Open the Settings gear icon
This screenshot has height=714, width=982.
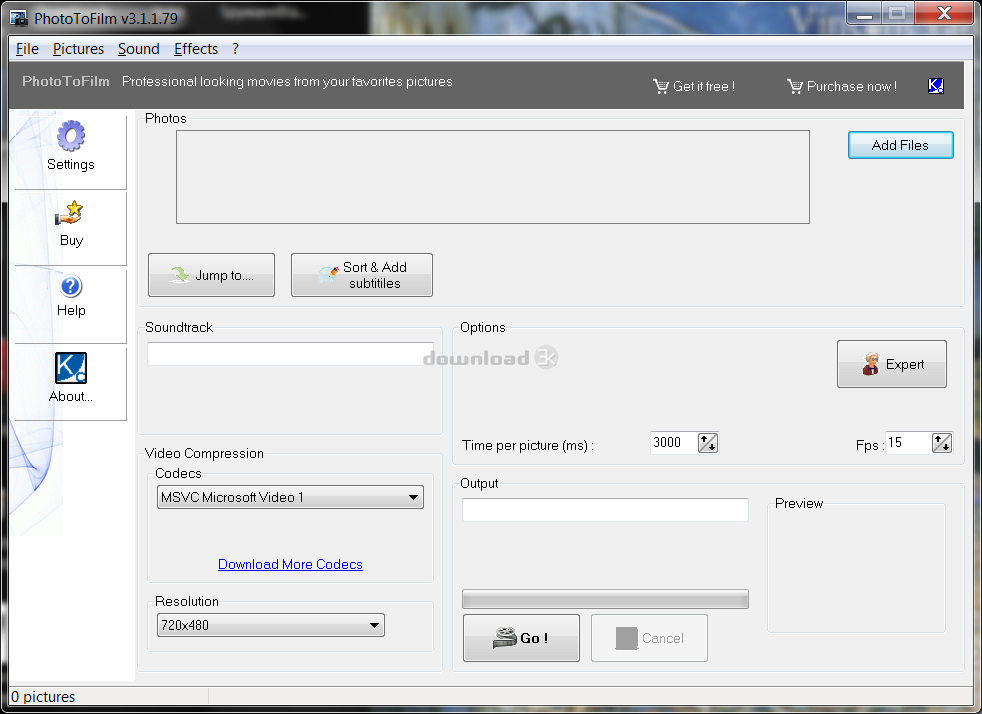[x=71, y=135]
